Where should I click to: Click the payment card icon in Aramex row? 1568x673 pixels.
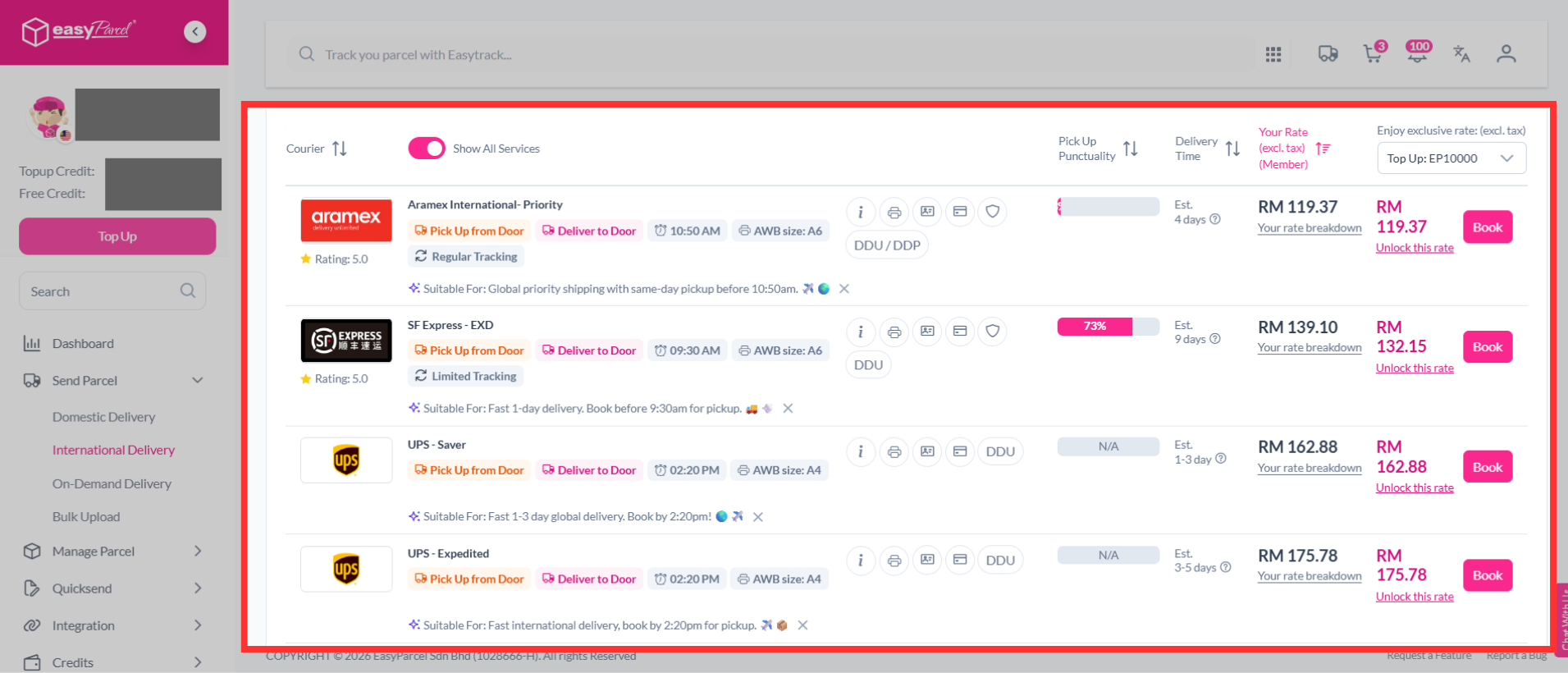960,212
